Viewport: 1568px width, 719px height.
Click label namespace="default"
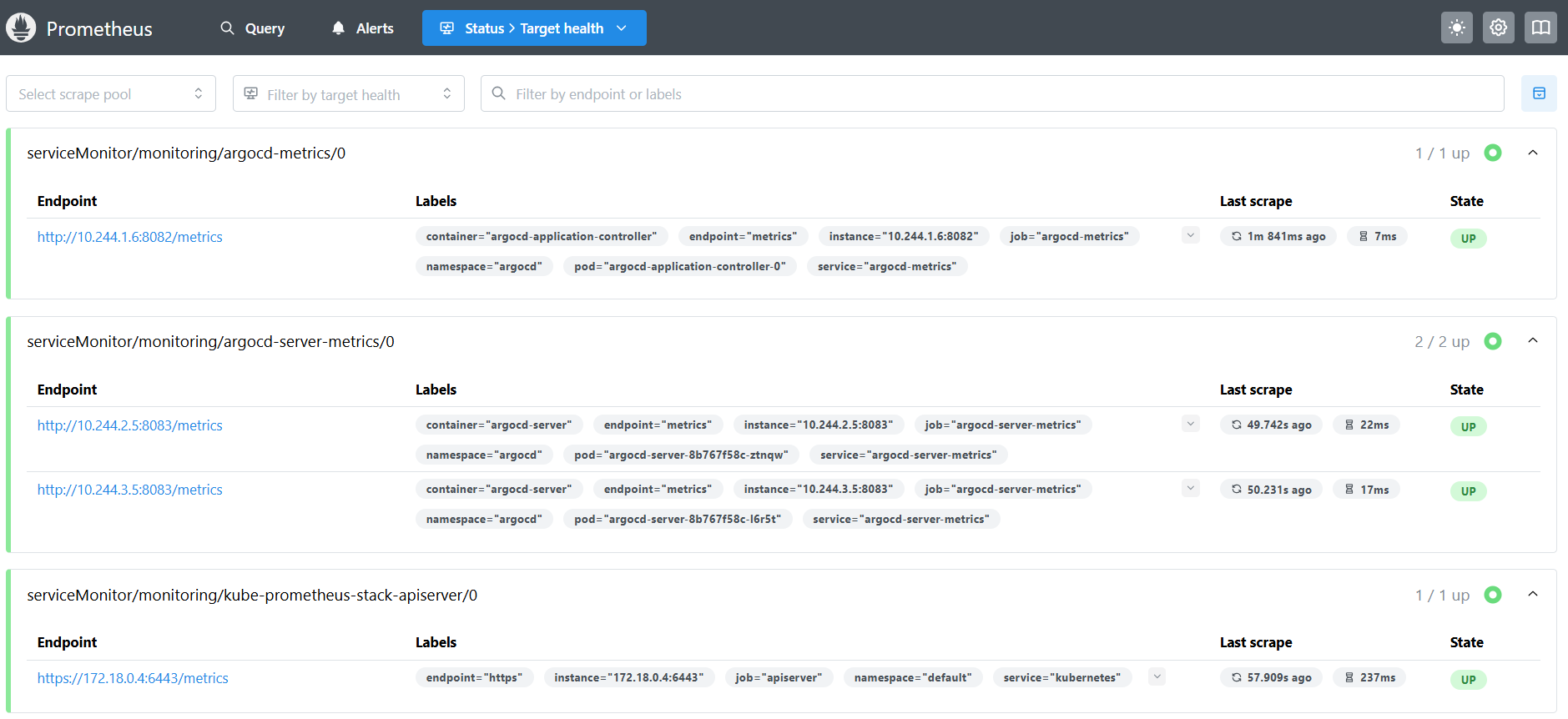pyautogui.click(x=913, y=677)
